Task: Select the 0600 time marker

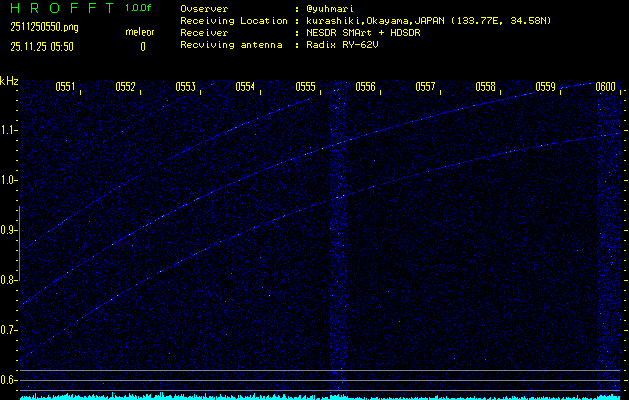Action: click(x=606, y=87)
